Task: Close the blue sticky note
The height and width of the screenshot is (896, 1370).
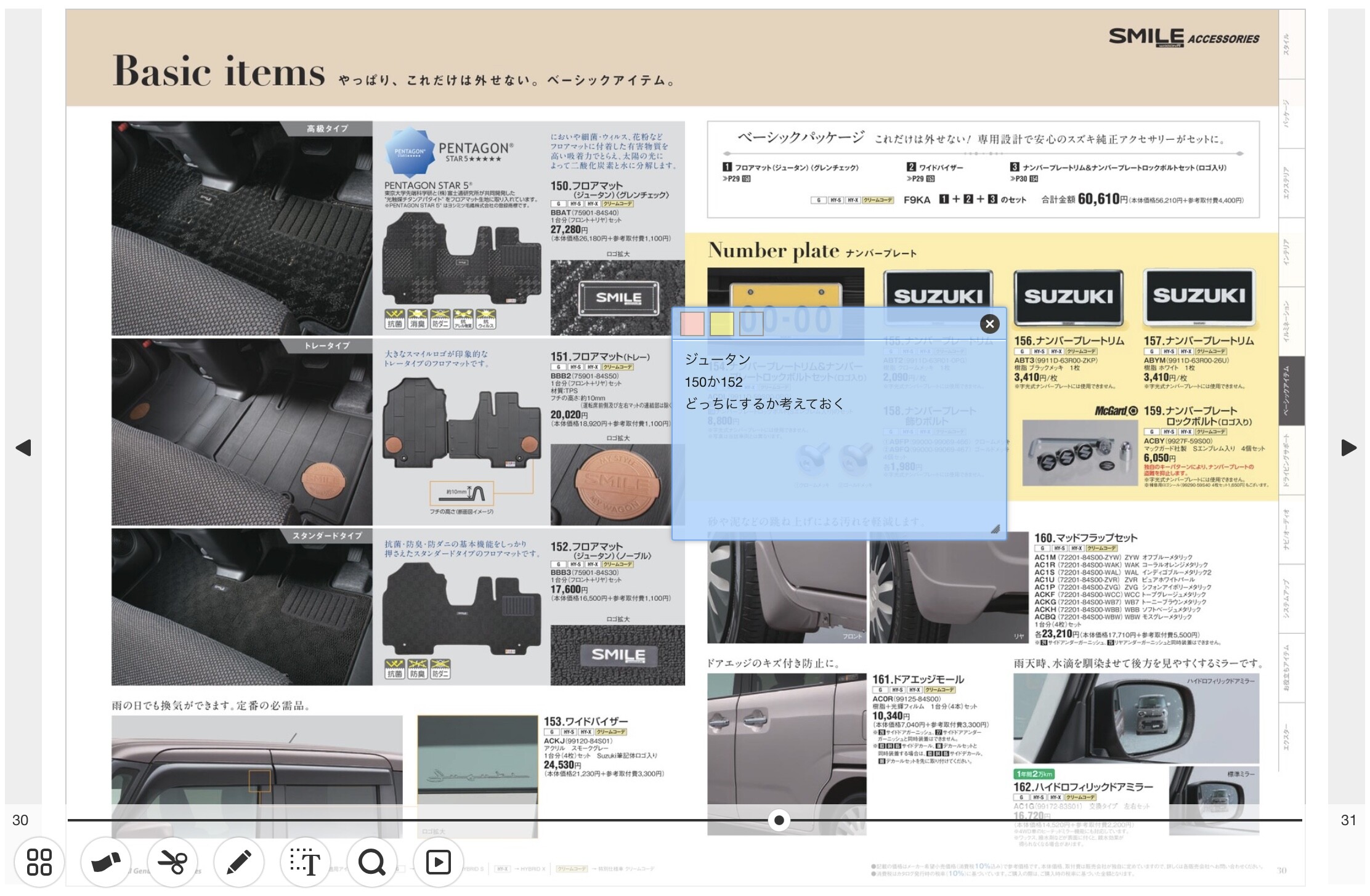Action: point(989,324)
